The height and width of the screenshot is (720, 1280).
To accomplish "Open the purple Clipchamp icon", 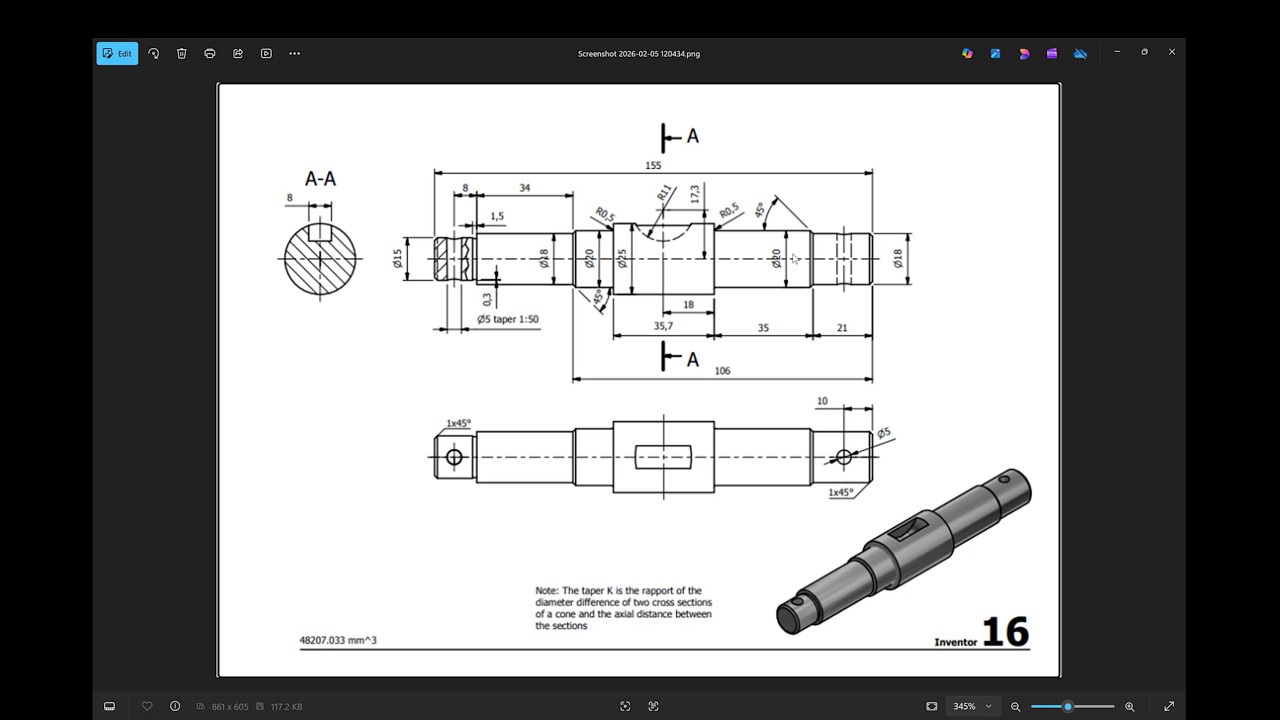I will pos(1052,53).
